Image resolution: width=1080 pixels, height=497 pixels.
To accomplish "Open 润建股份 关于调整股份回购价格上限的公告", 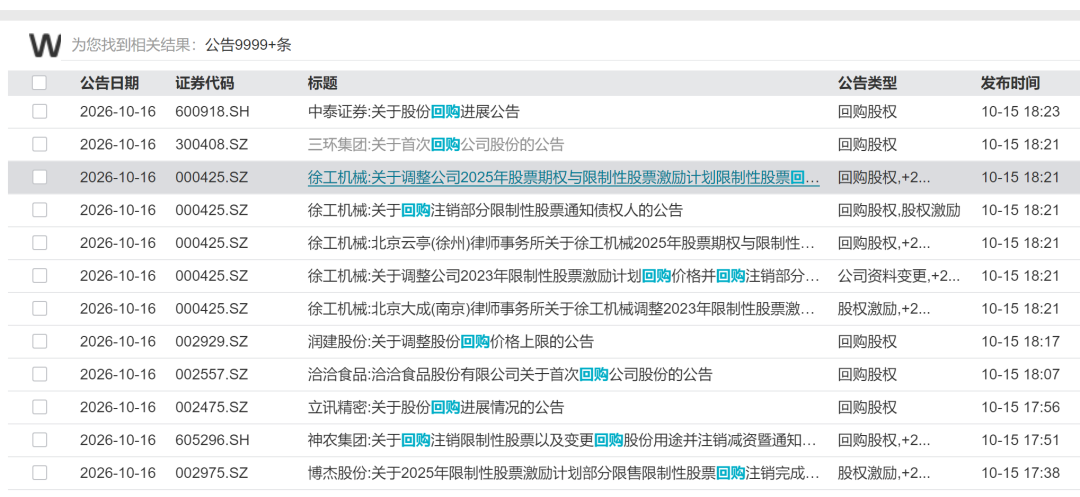I will coord(450,341).
